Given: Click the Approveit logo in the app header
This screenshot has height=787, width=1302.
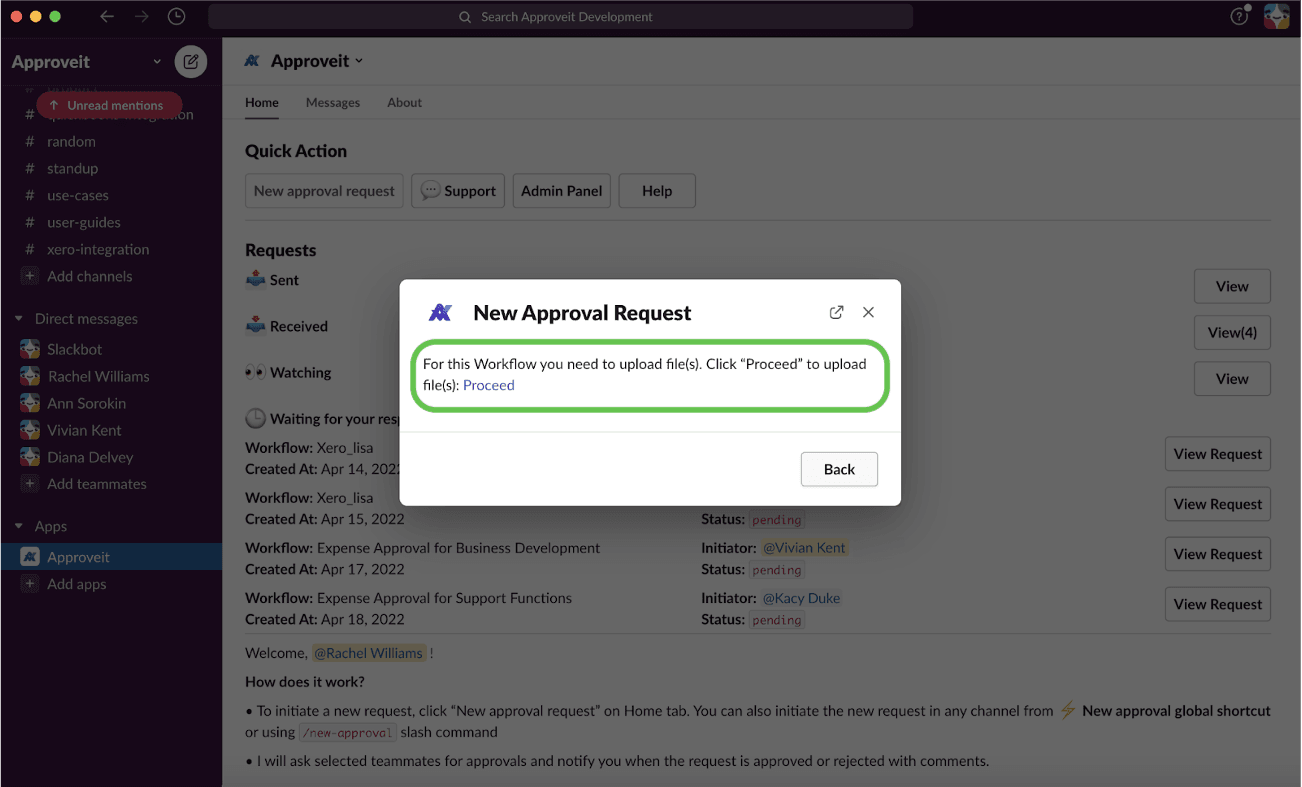Looking at the screenshot, I should 253,61.
